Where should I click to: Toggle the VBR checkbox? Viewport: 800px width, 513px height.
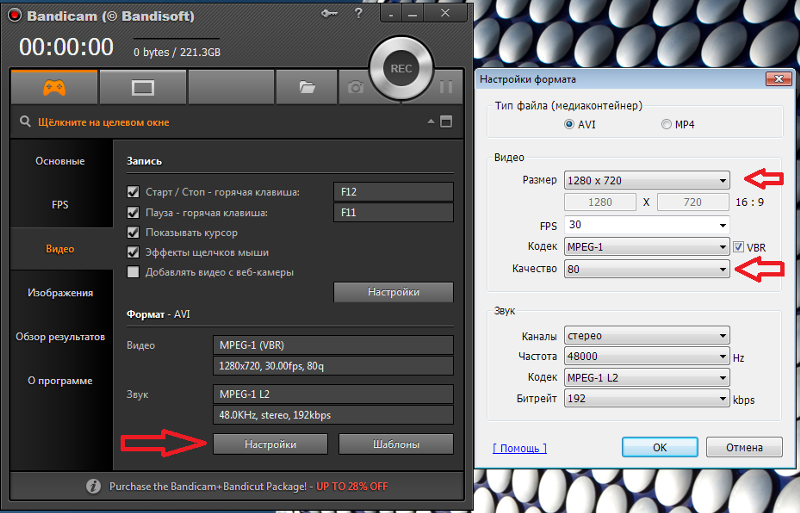738,247
